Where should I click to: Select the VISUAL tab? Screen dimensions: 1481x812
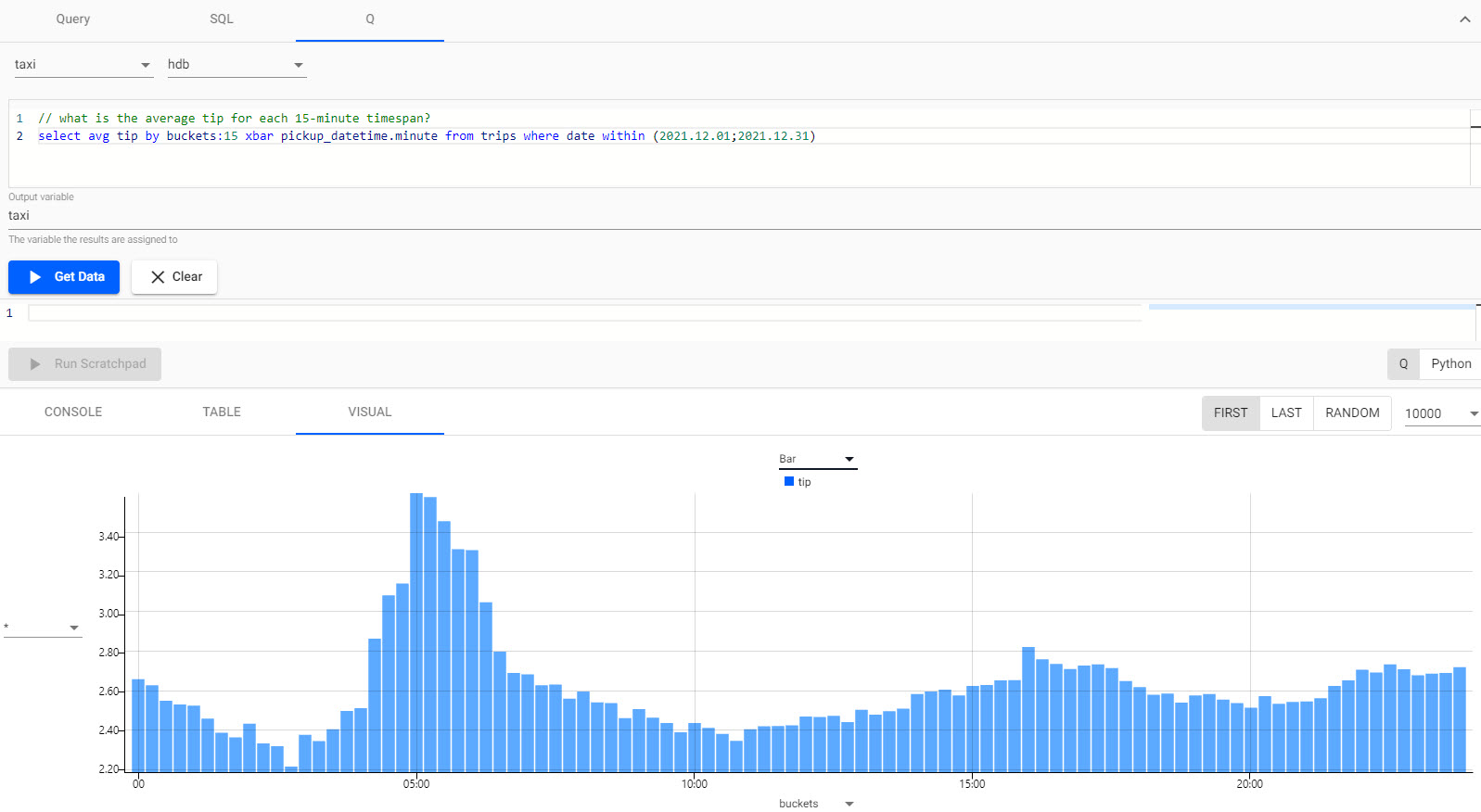[370, 412]
